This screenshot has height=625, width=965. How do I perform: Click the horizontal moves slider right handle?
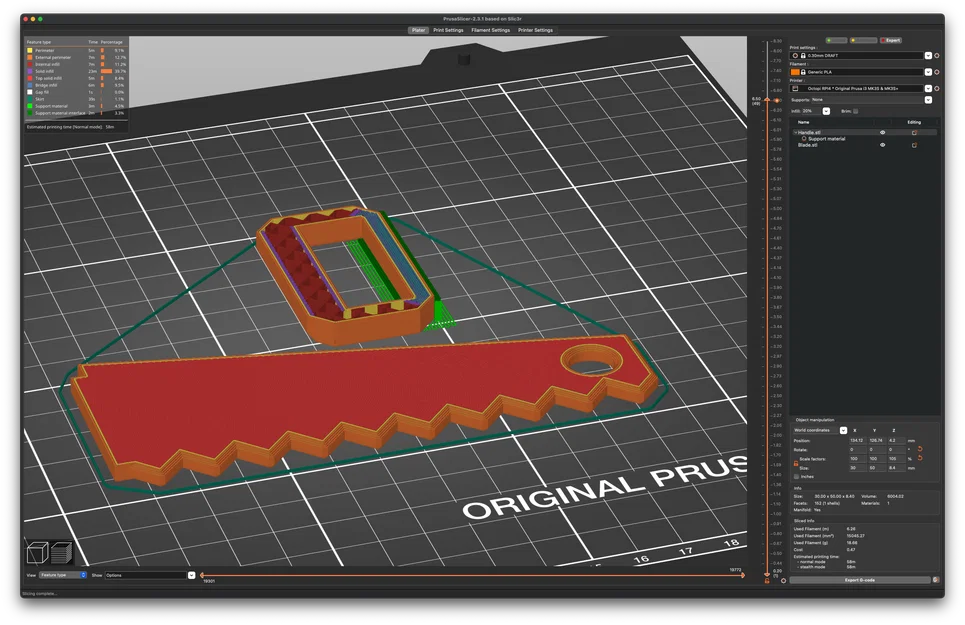(743, 575)
